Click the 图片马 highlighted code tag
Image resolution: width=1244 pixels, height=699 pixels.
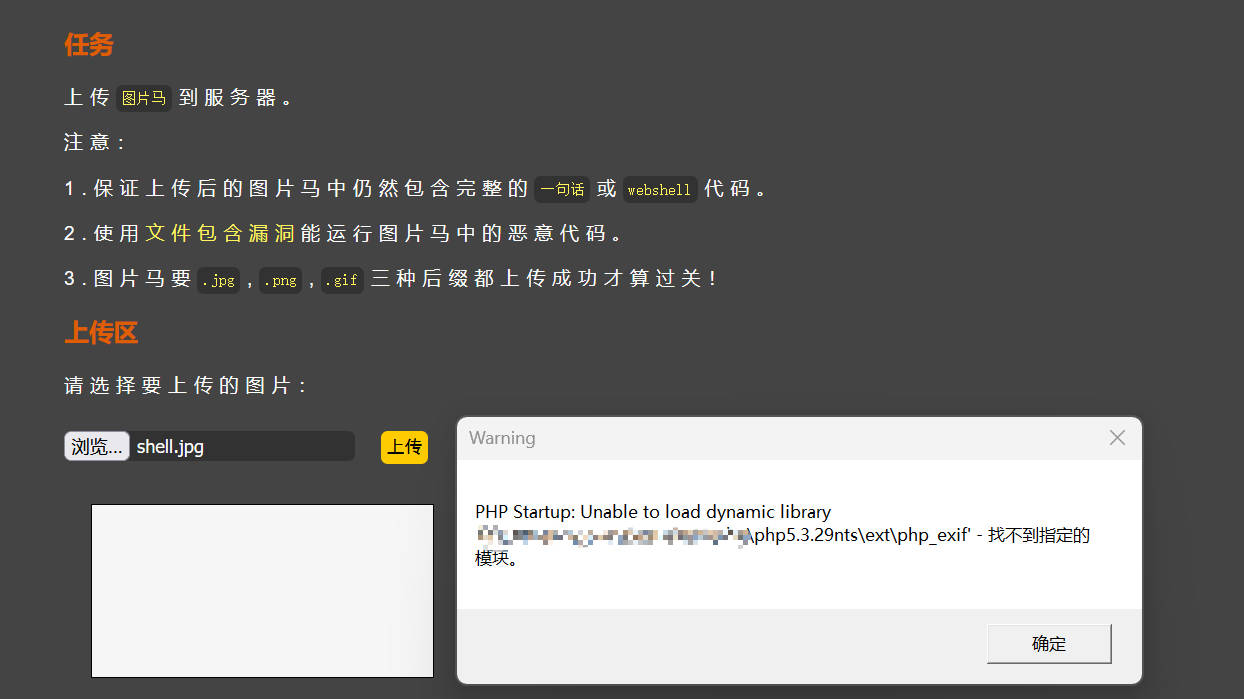pos(144,98)
